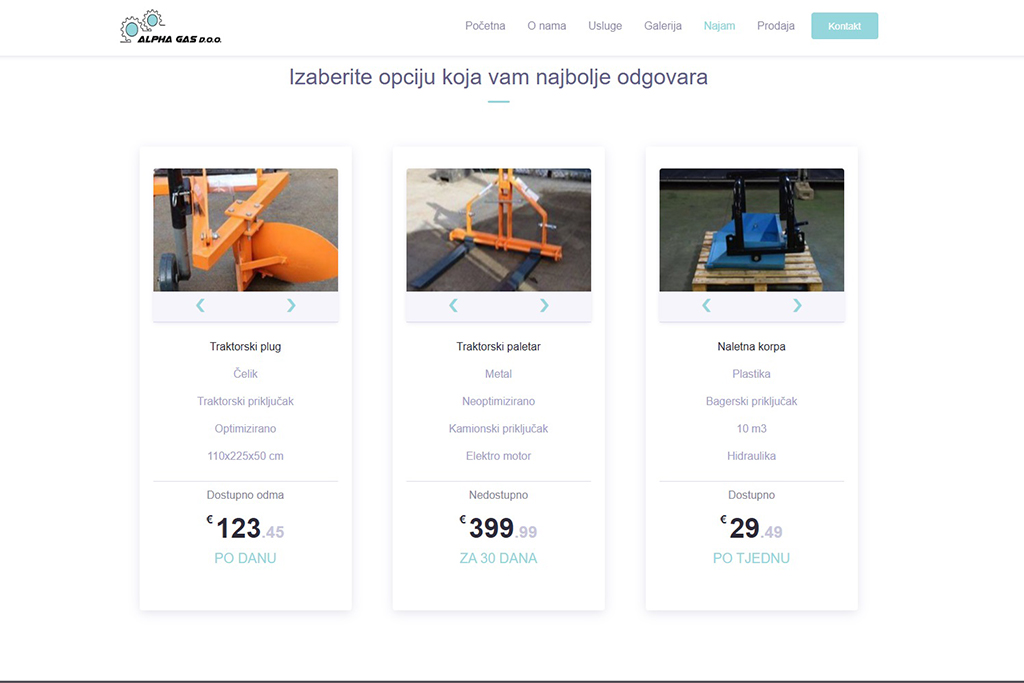The height and width of the screenshot is (683, 1024).
Task: Open the Početna page
Action: point(485,26)
